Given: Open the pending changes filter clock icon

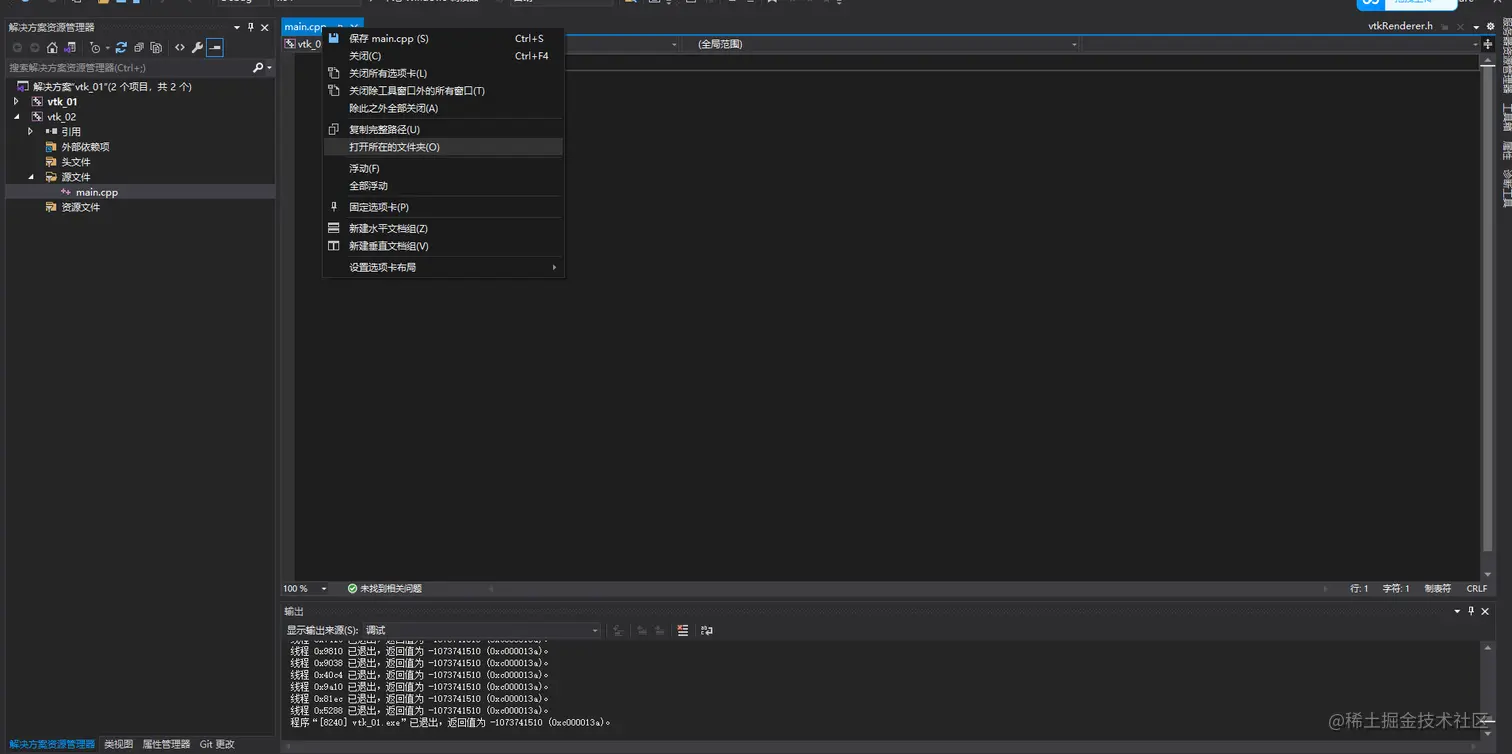Looking at the screenshot, I should pyautogui.click(x=97, y=47).
